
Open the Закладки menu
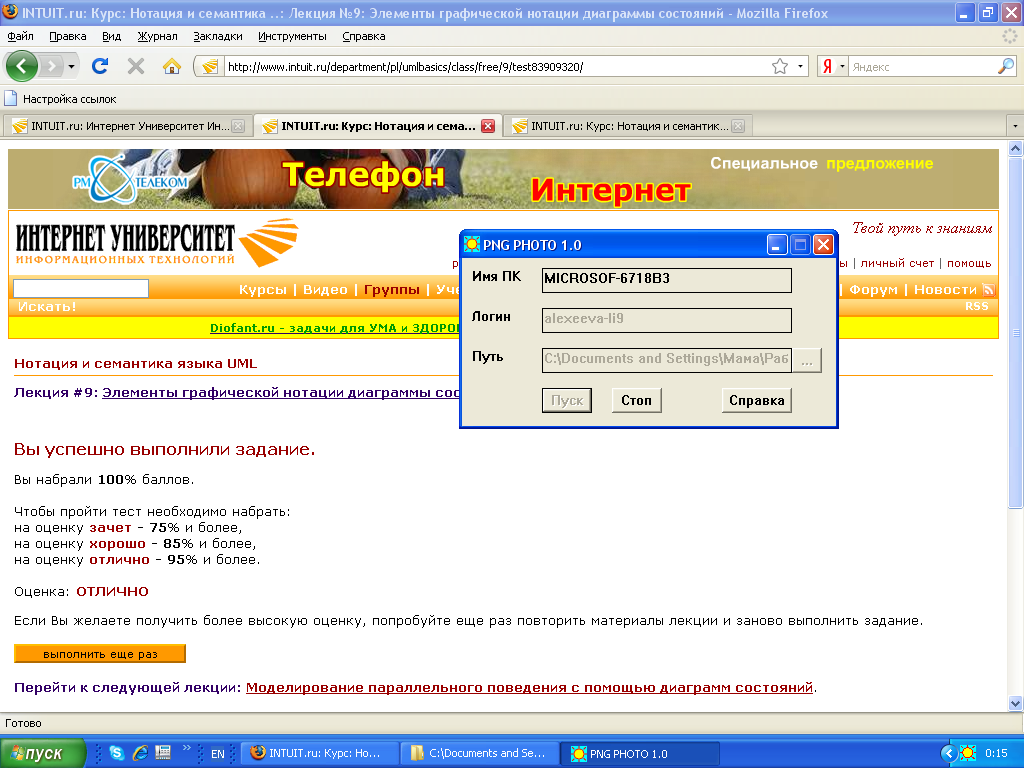tap(218, 37)
